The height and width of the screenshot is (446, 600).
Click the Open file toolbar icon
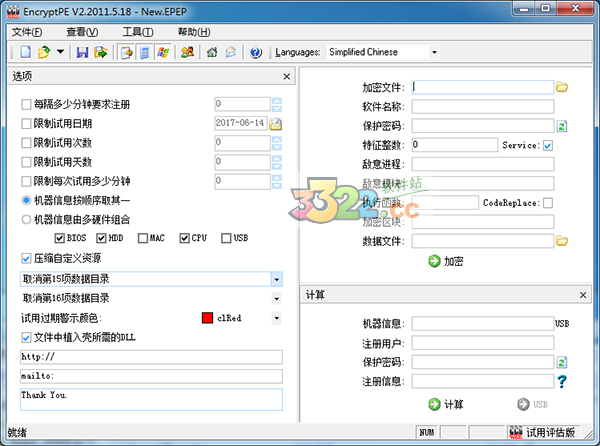click(44, 52)
